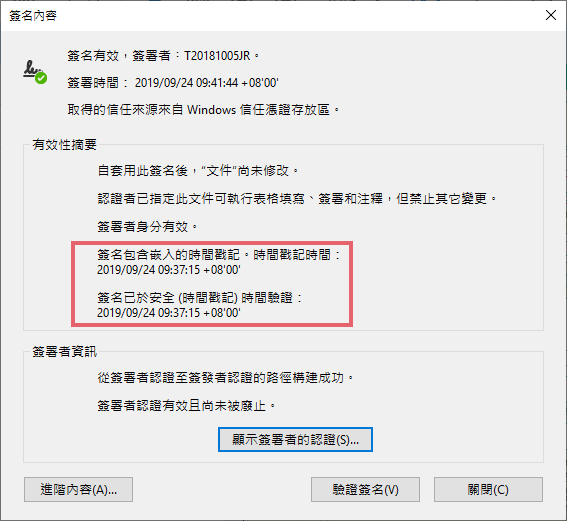
Task: Click the 有效性摘要 group heading
Action: [x=64, y=145]
